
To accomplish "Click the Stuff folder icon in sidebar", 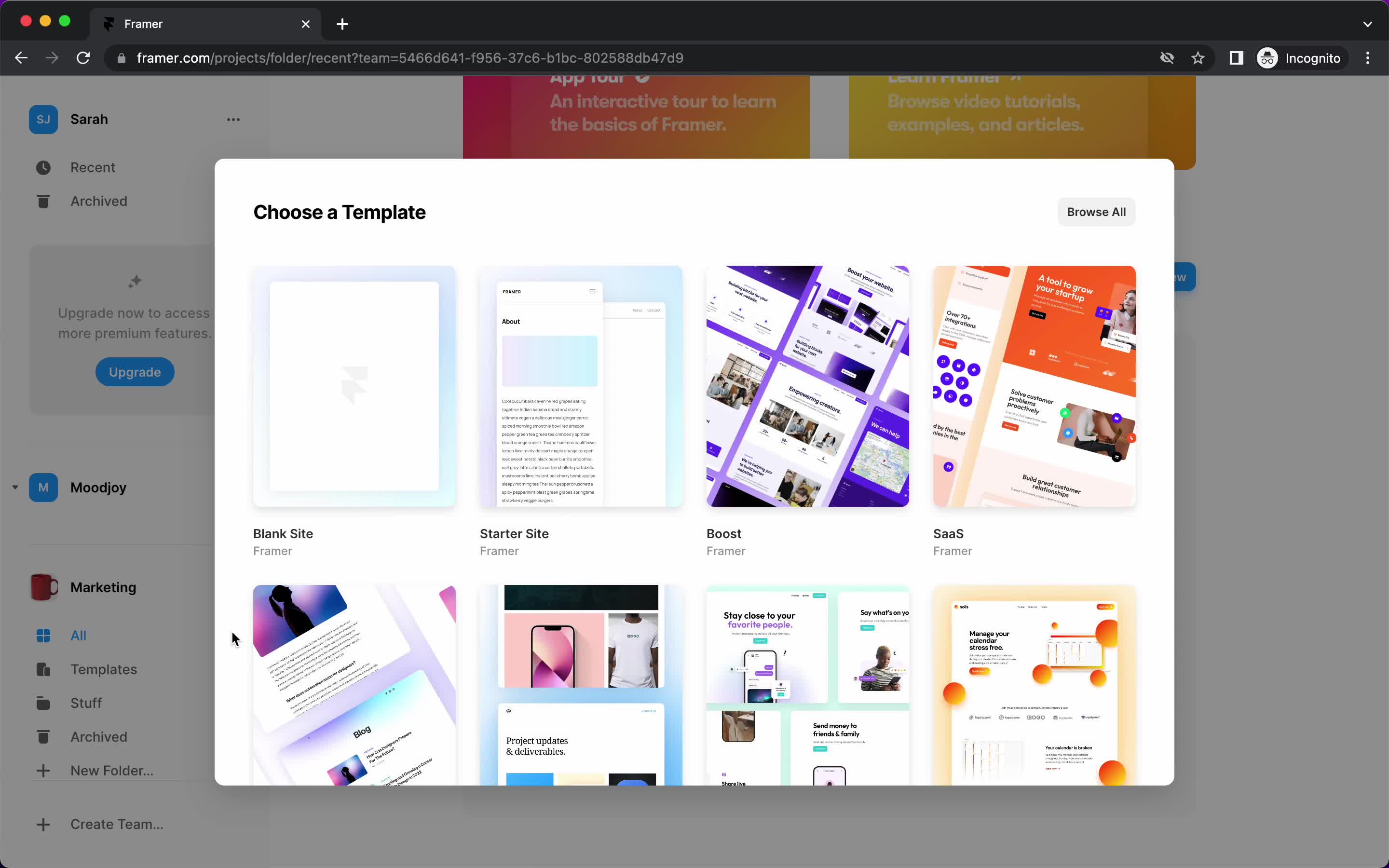I will pyautogui.click(x=43, y=702).
